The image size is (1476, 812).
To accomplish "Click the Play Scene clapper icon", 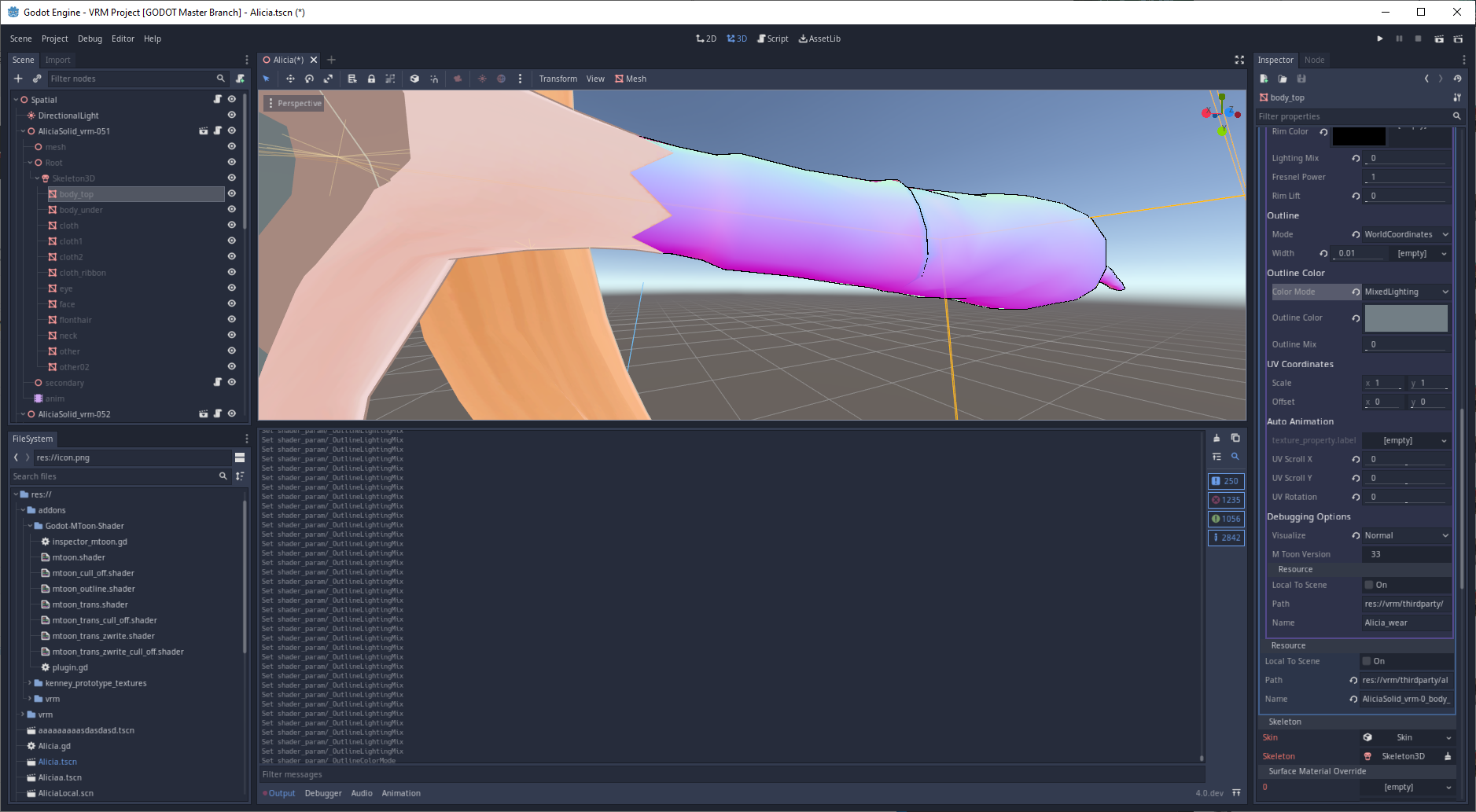I will [1438, 39].
